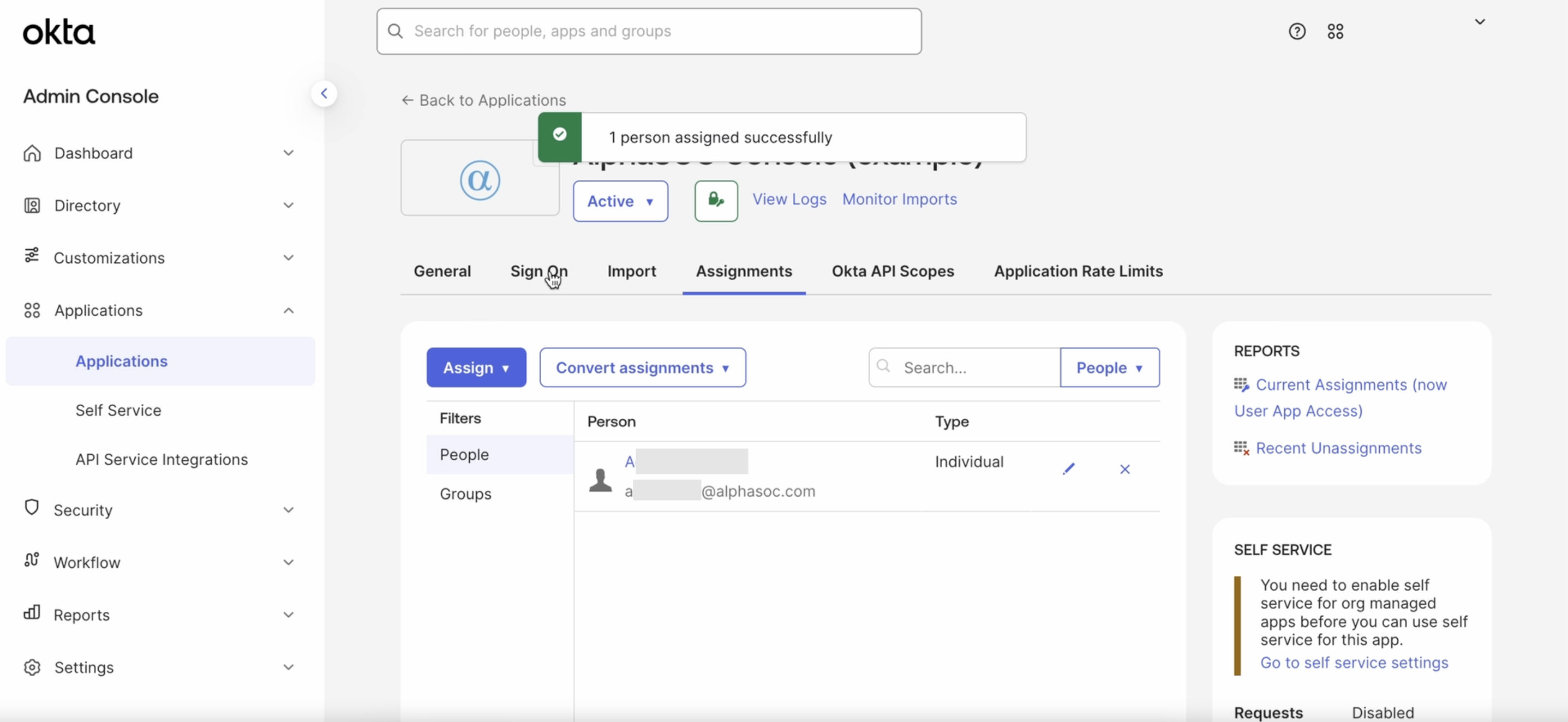
Task: Click the View Logs link
Action: pos(789,199)
